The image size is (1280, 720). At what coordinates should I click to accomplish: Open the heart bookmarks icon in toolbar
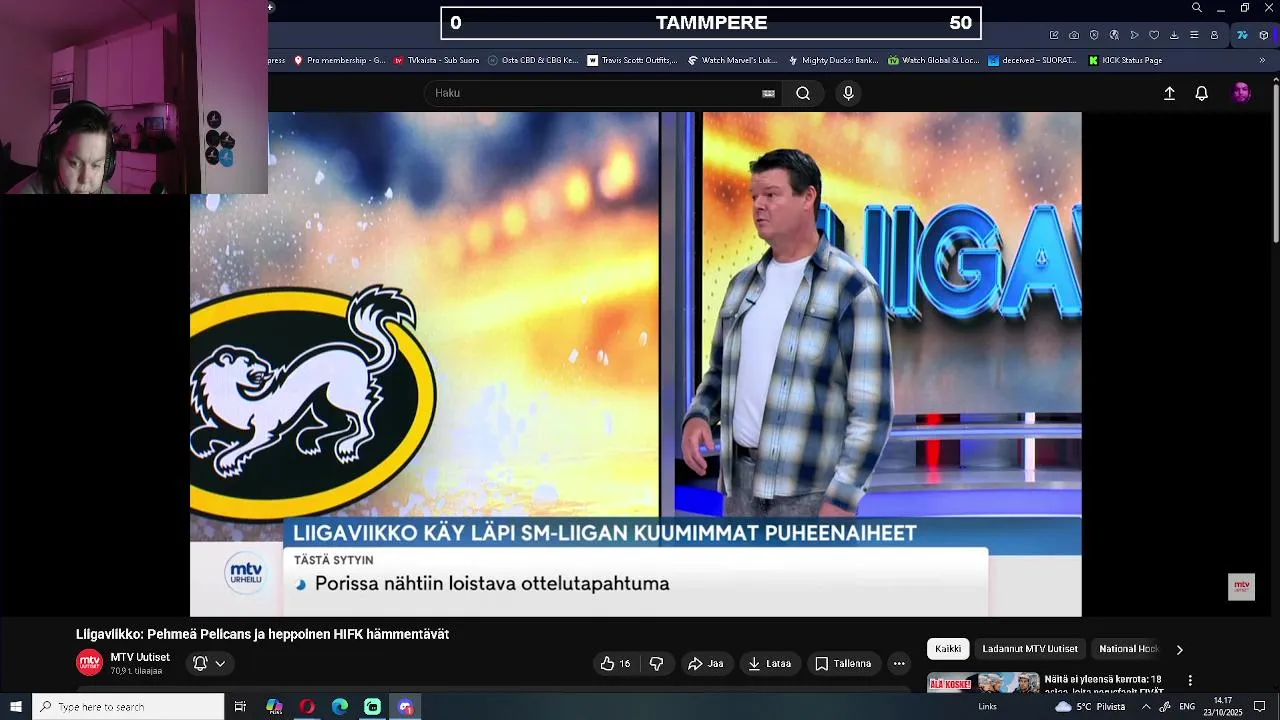click(x=1154, y=35)
